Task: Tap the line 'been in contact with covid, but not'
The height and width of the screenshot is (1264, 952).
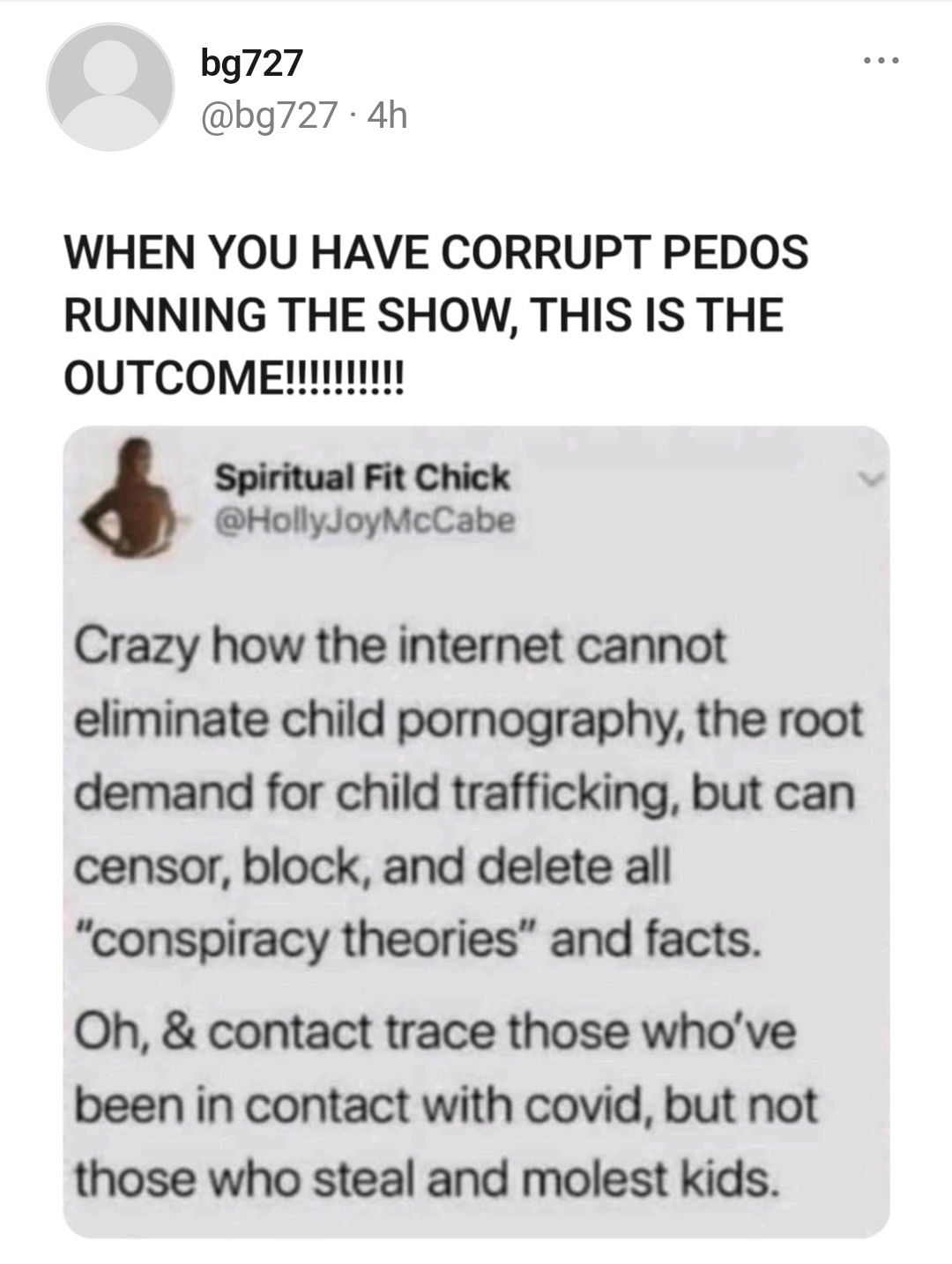Action: coord(447,1105)
